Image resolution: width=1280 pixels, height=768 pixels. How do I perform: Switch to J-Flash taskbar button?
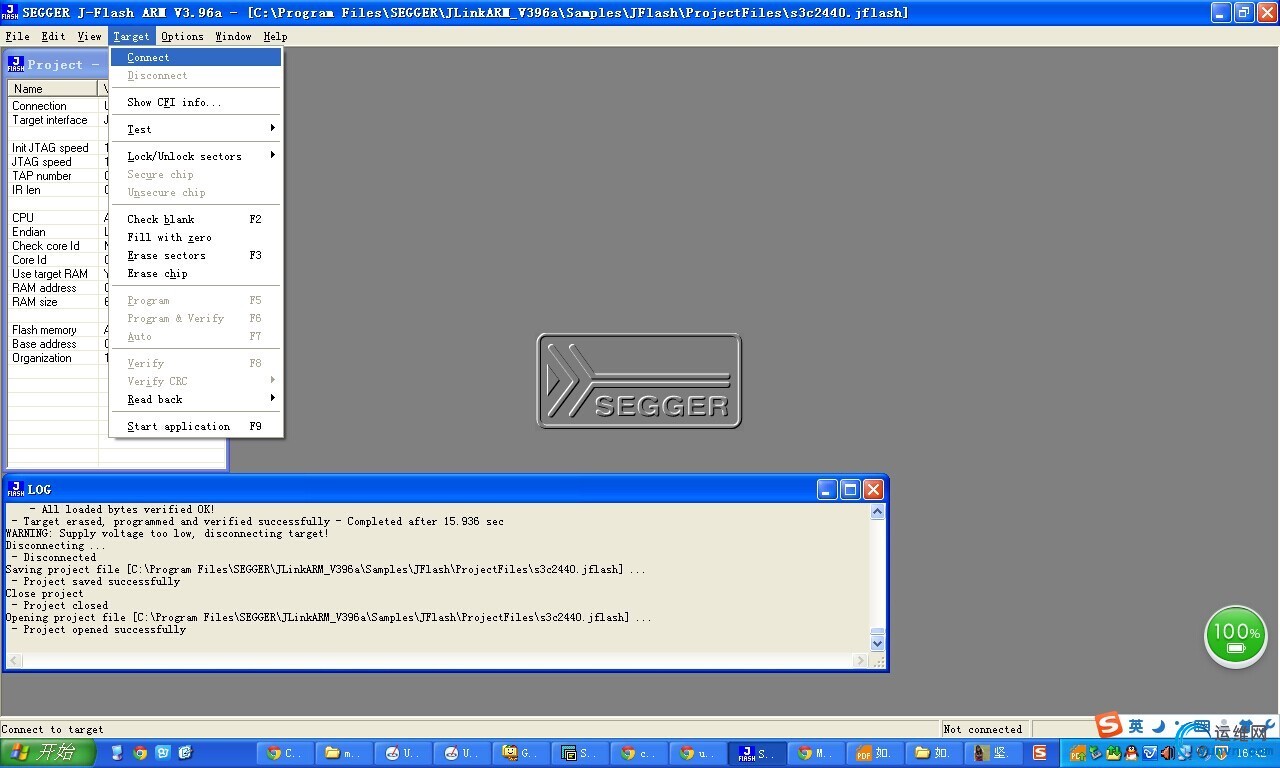[758, 753]
